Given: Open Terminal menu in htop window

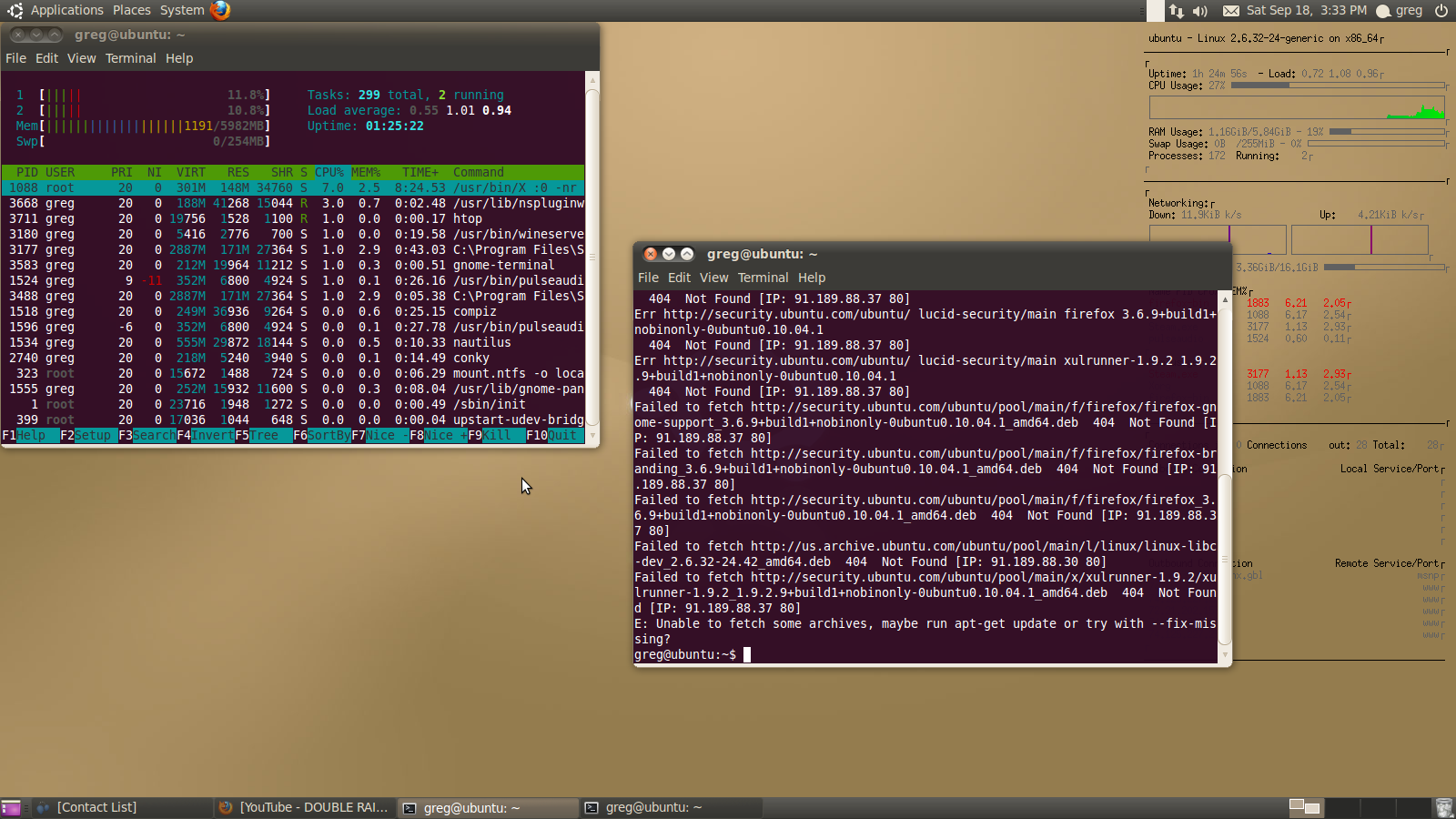Looking at the screenshot, I should coord(130,58).
